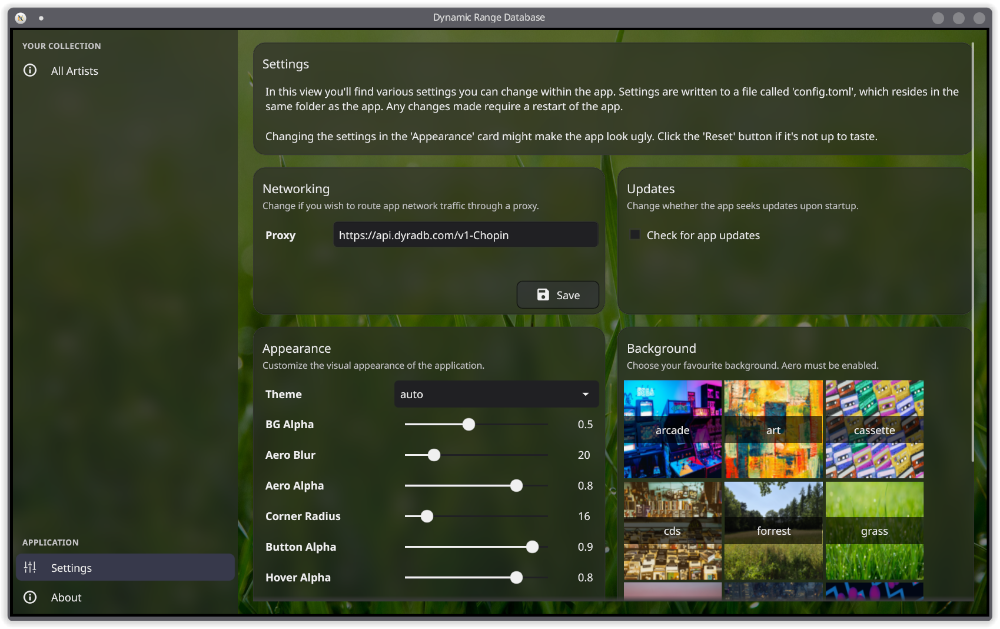
Task: Choose the arcade background thumbnail
Action: (x=672, y=429)
